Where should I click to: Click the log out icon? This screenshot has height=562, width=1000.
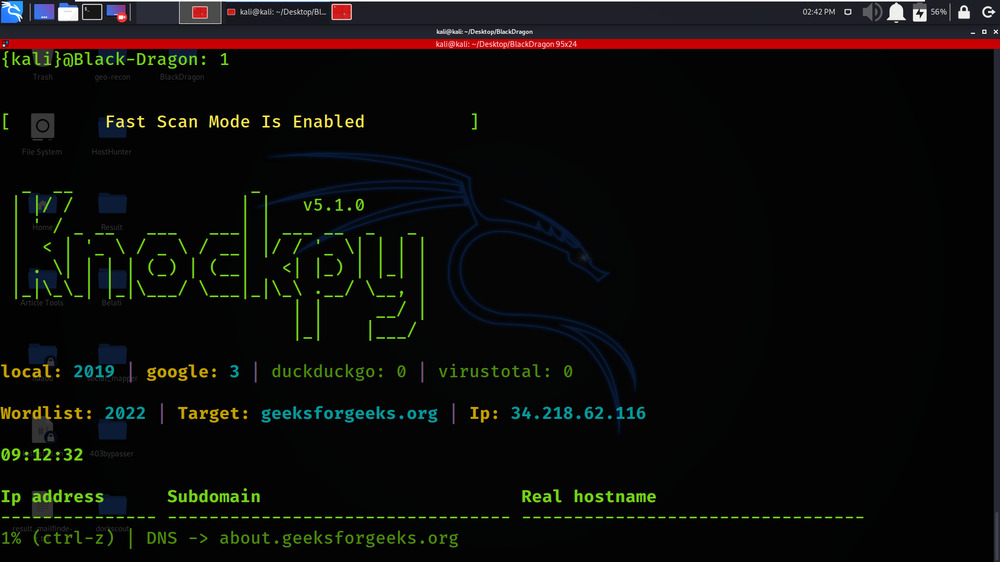click(988, 12)
